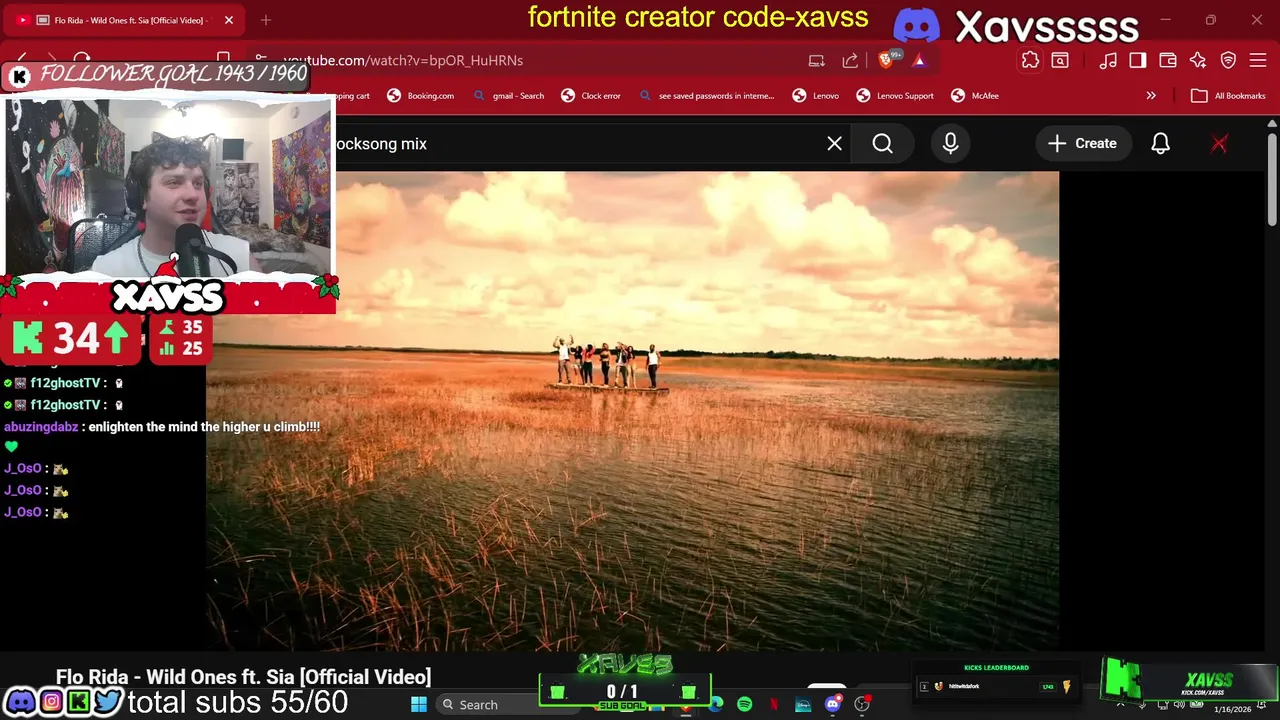Viewport: 1280px width, 720px height.
Task: Click the address bar URL youtube.com/watch
Action: (x=403, y=61)
